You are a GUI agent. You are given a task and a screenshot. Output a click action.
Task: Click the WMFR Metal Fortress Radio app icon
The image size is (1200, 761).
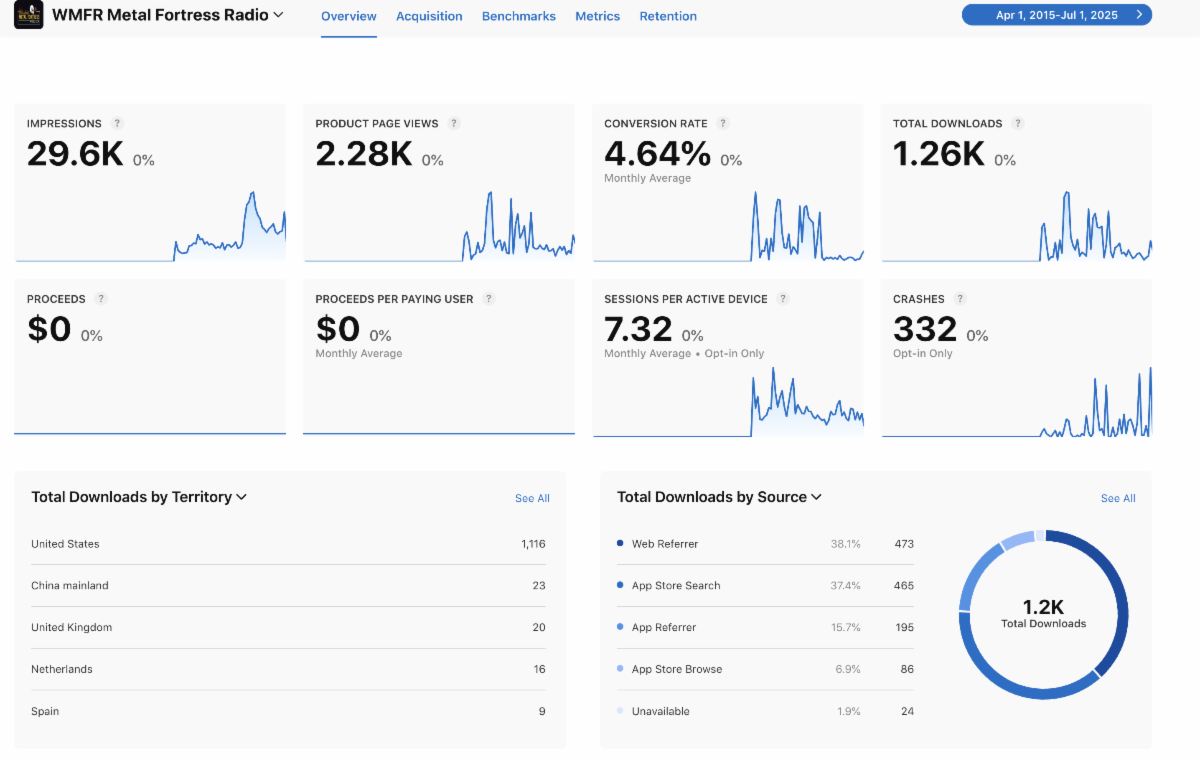[x=28, y=15]
